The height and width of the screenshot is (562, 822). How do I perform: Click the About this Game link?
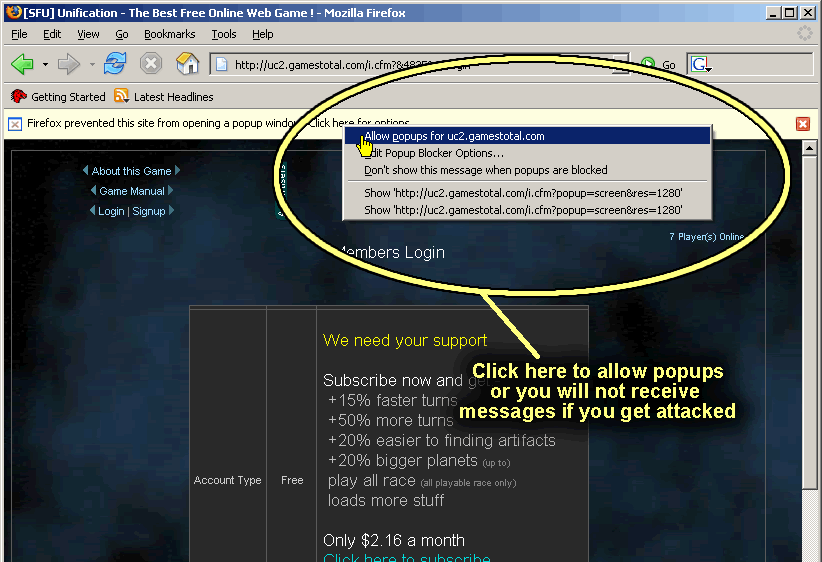(131, 171)
